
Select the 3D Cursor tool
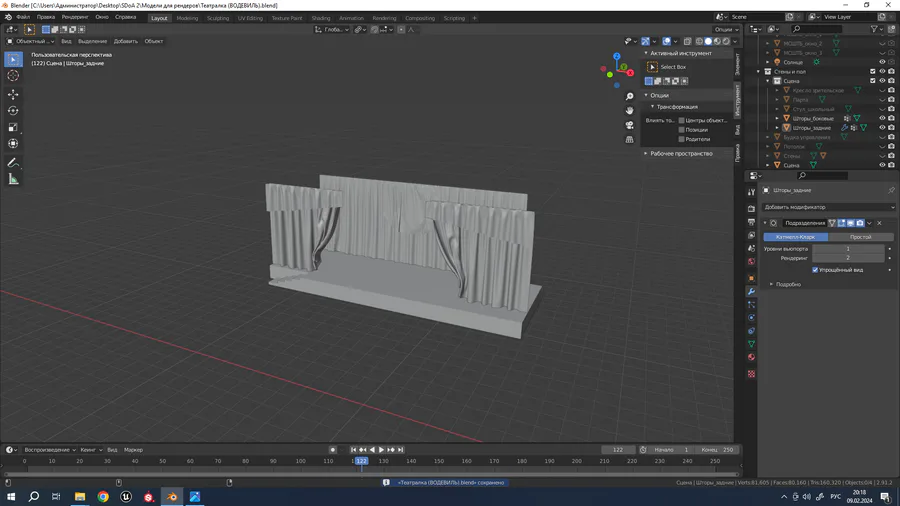[x=13, y=76]
